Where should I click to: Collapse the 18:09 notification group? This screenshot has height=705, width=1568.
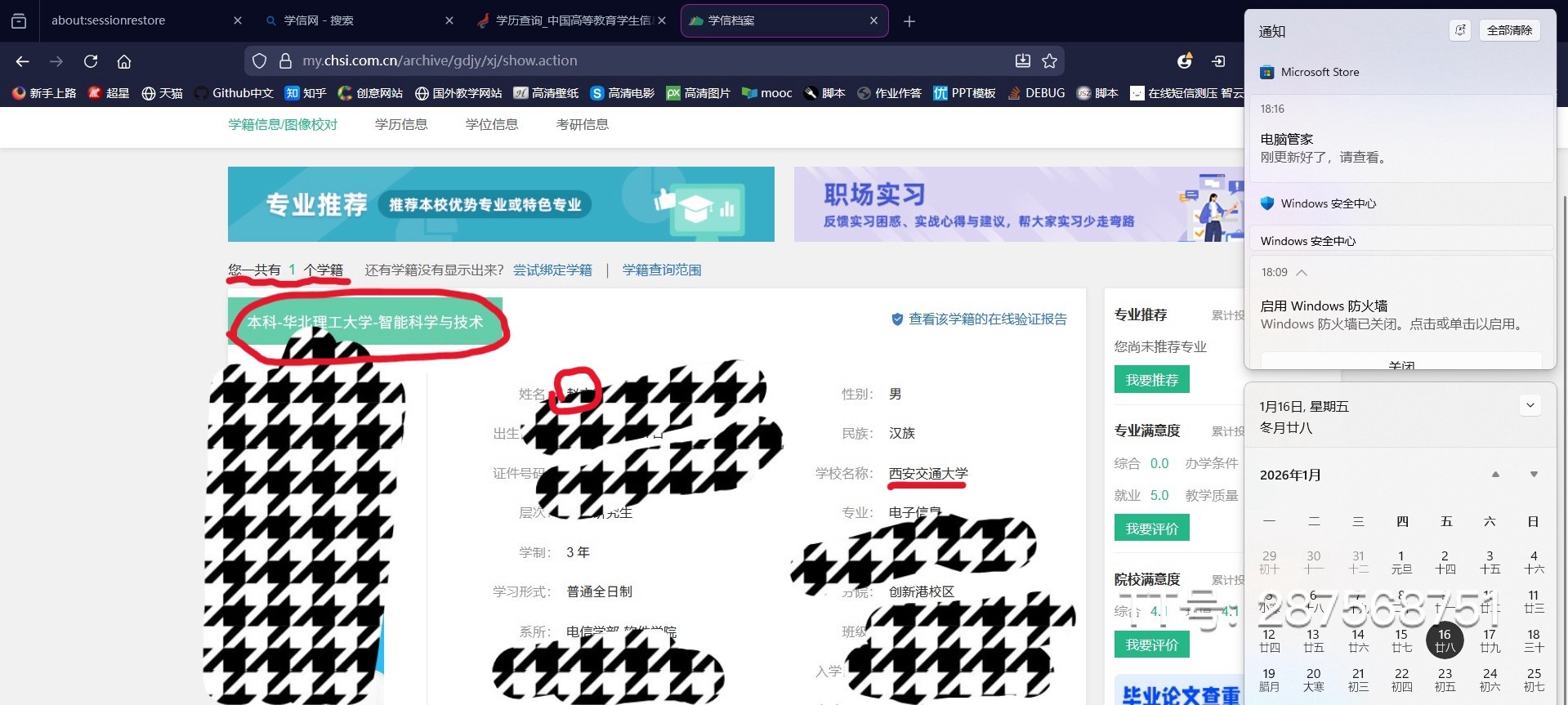click(1302, 272)
